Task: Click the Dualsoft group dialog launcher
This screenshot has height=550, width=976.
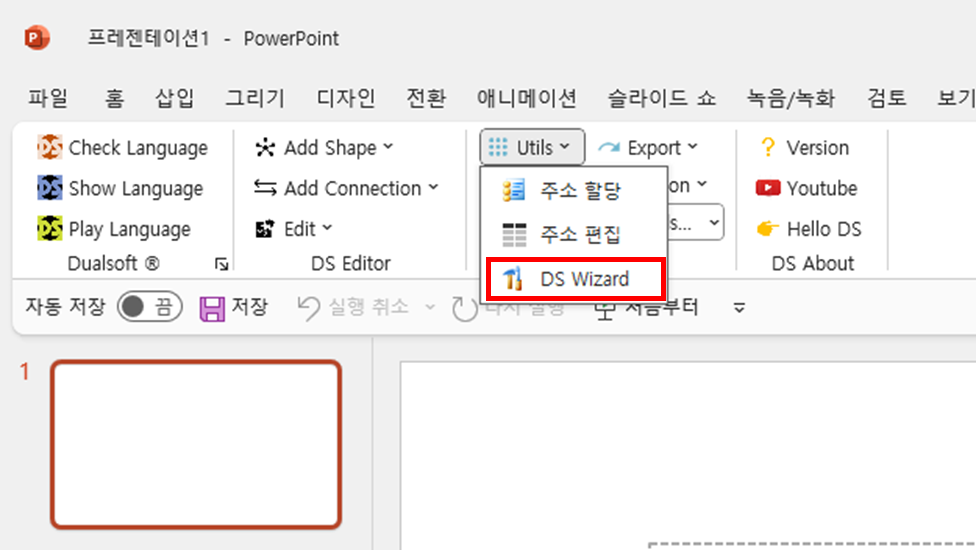Action: point(221,264)
